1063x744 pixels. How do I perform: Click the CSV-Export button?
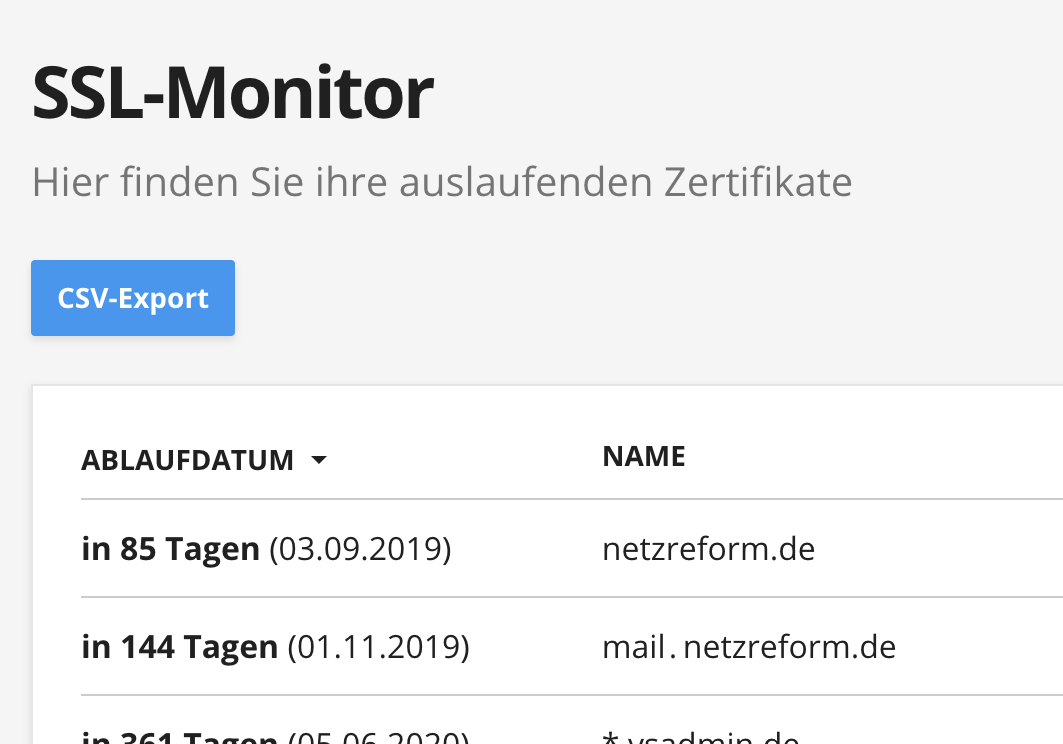[133, 298]
